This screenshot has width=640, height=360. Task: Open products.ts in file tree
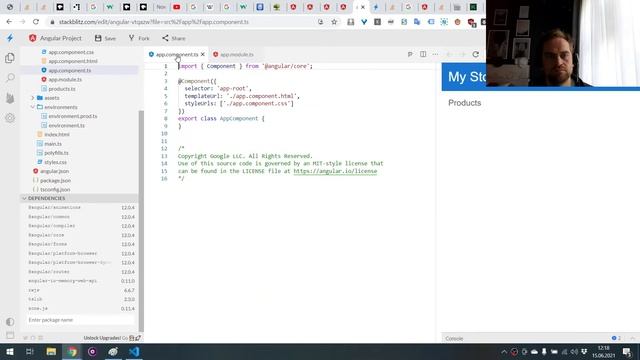coord(62,89)
